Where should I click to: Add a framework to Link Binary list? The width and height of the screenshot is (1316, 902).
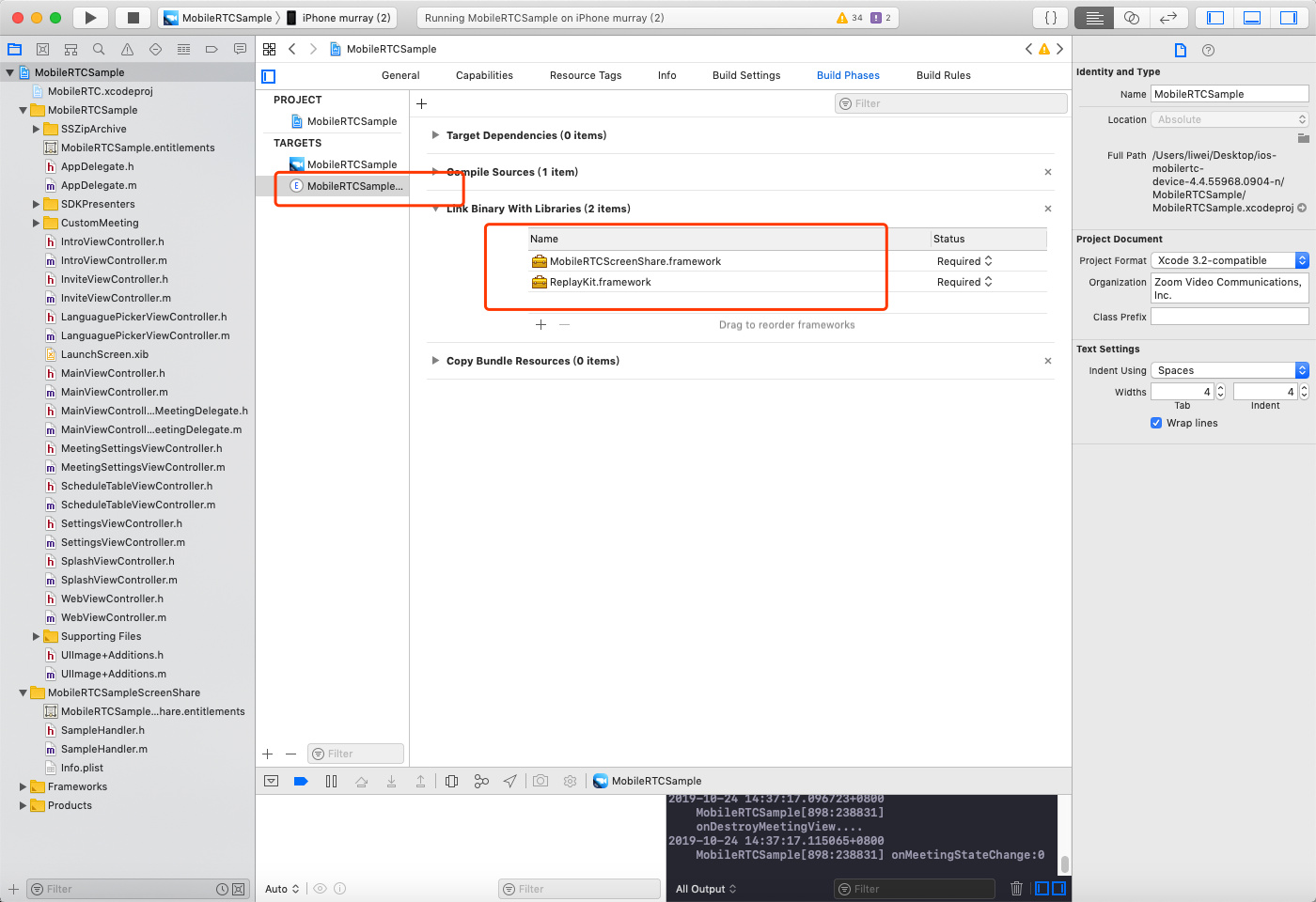(540, 324)
